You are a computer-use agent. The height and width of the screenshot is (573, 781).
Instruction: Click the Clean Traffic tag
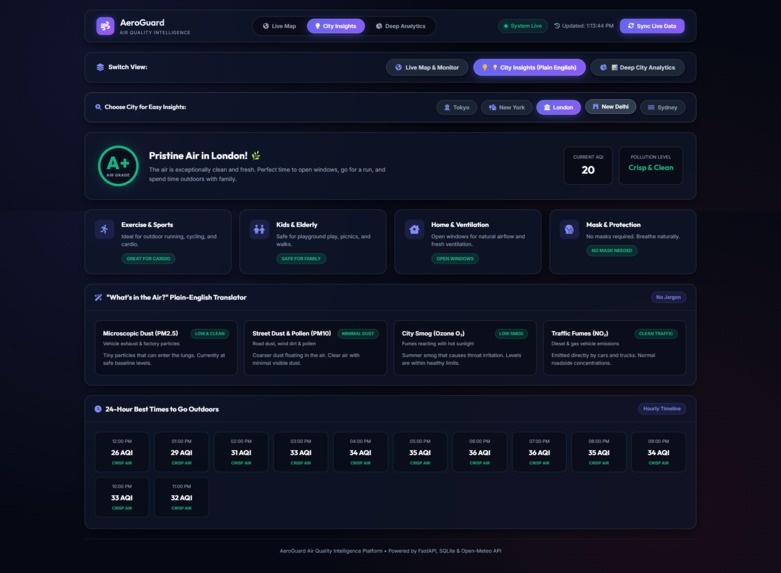[x=656, y=334]
